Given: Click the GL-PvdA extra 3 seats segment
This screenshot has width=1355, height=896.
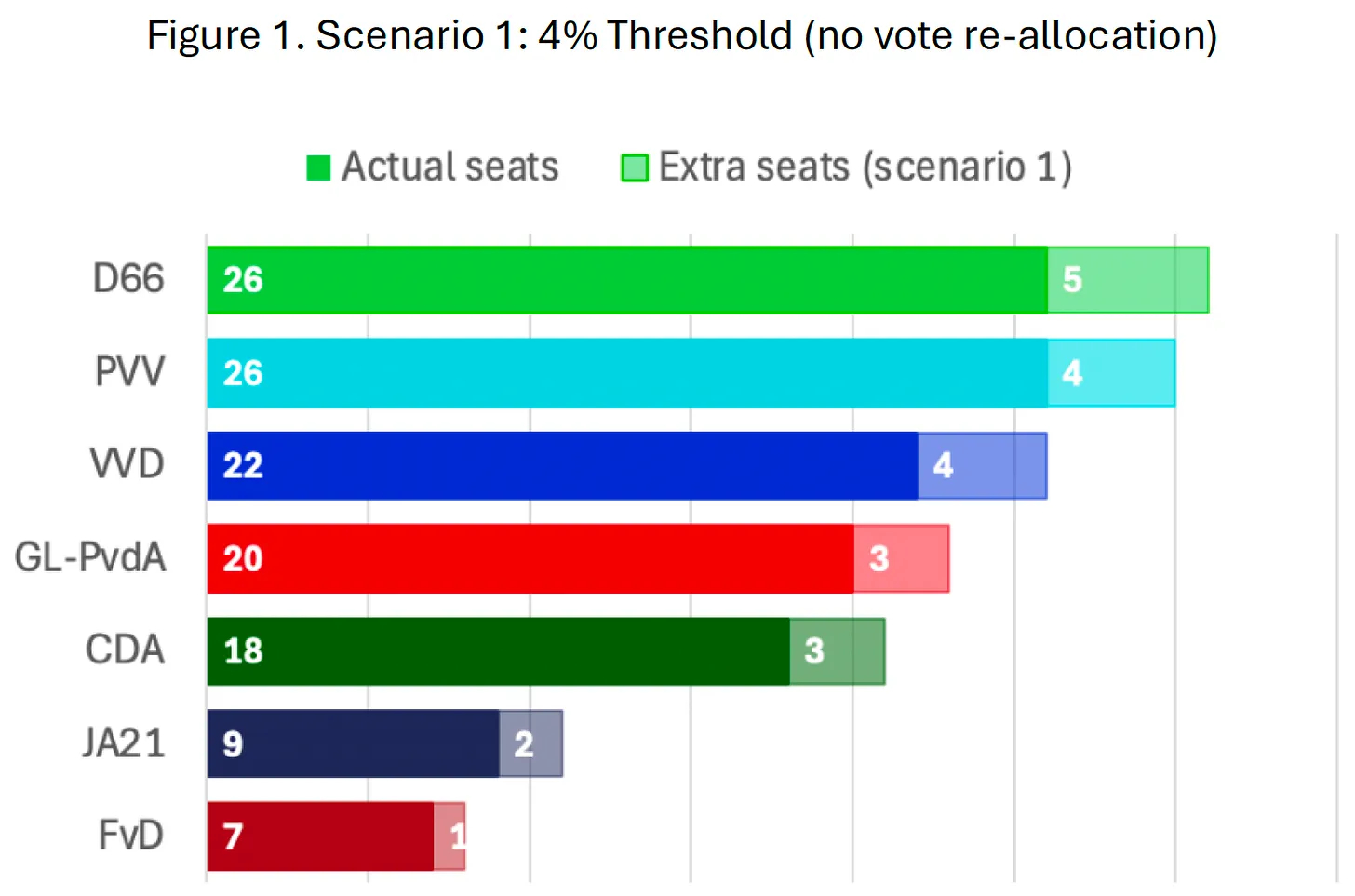Looking at the screenshot, I should click(902, 558).
